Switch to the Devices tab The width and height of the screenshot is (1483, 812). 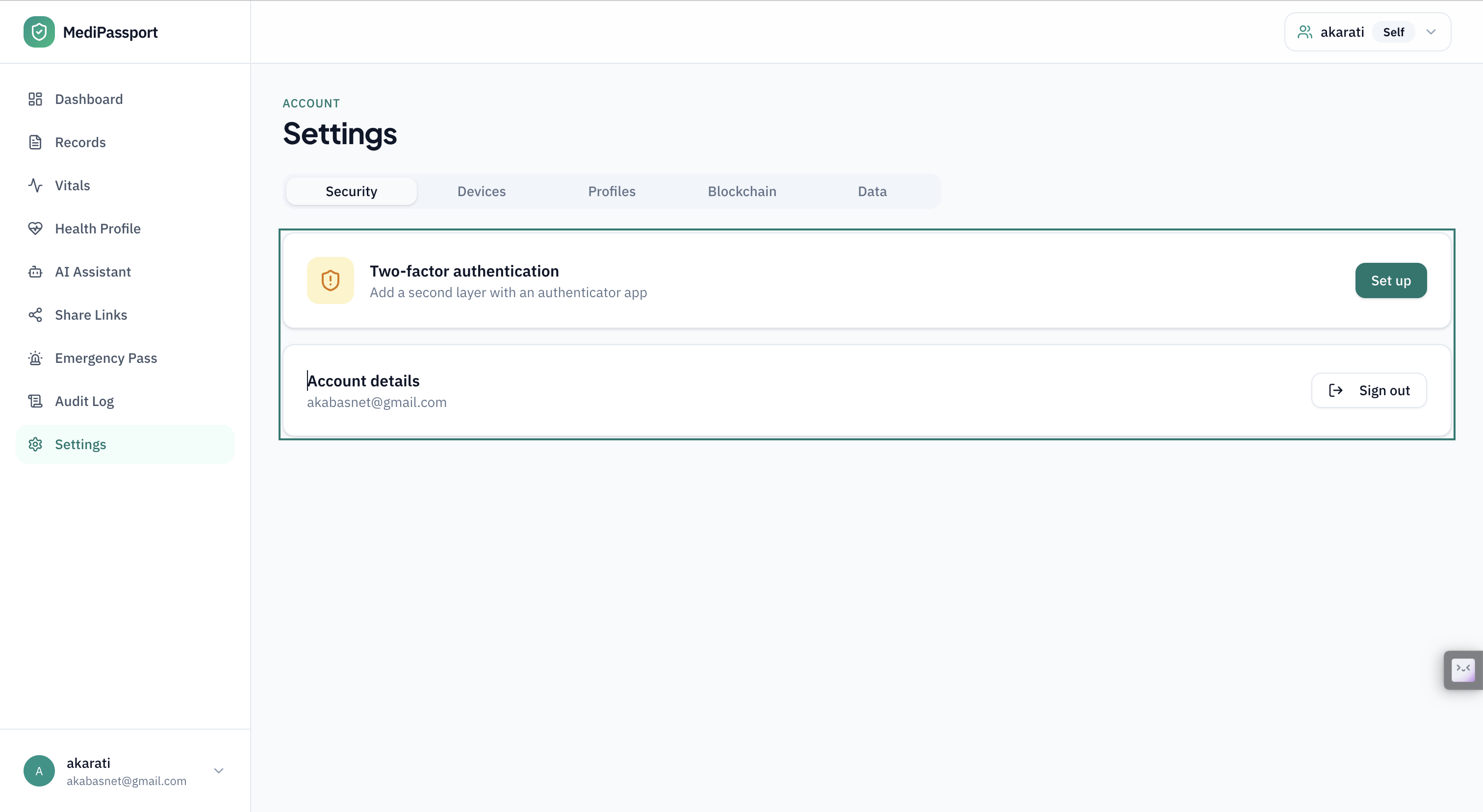481,191
